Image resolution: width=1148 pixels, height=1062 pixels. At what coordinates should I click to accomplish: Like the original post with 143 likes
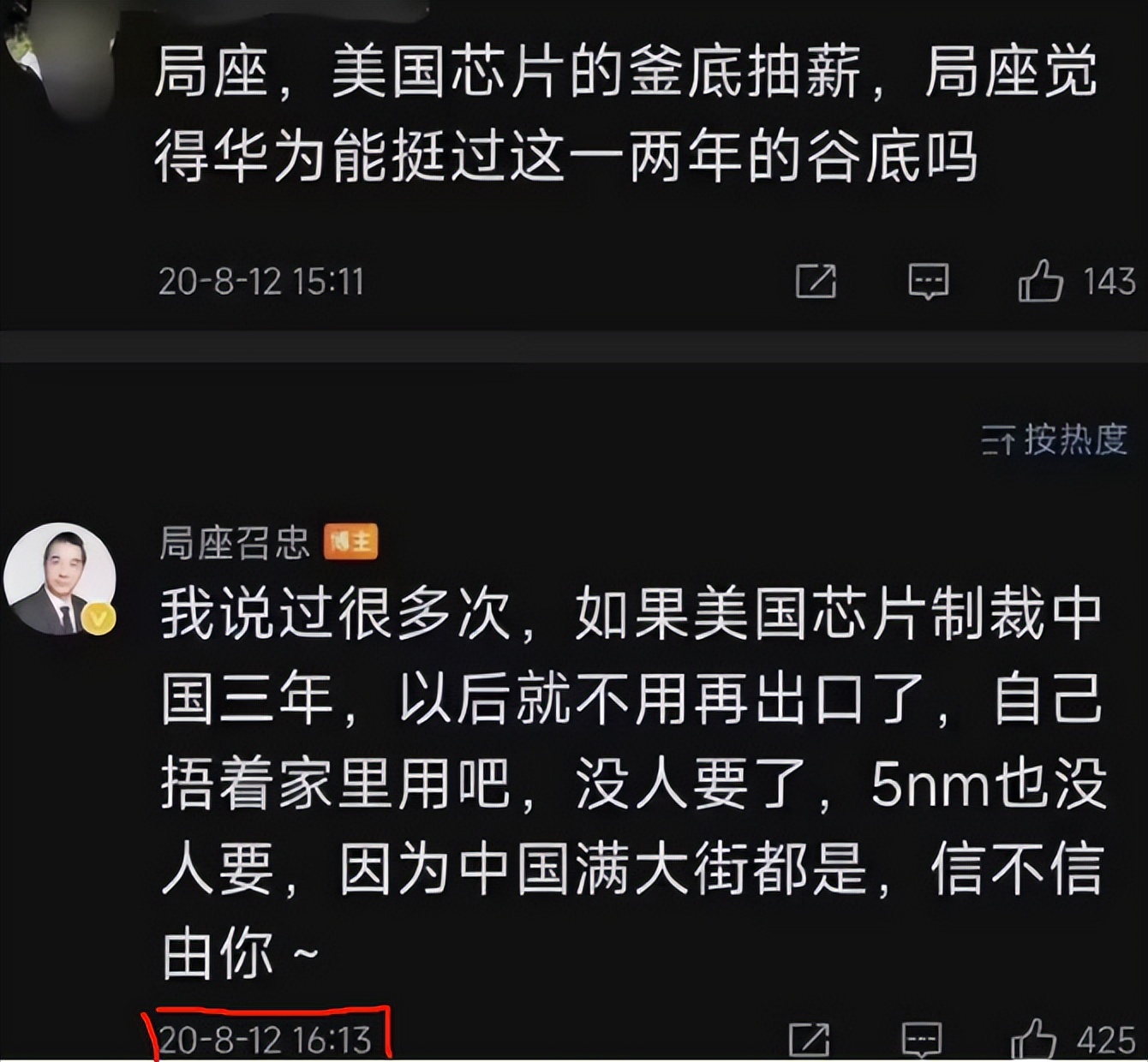click(x=1040, y=280)
